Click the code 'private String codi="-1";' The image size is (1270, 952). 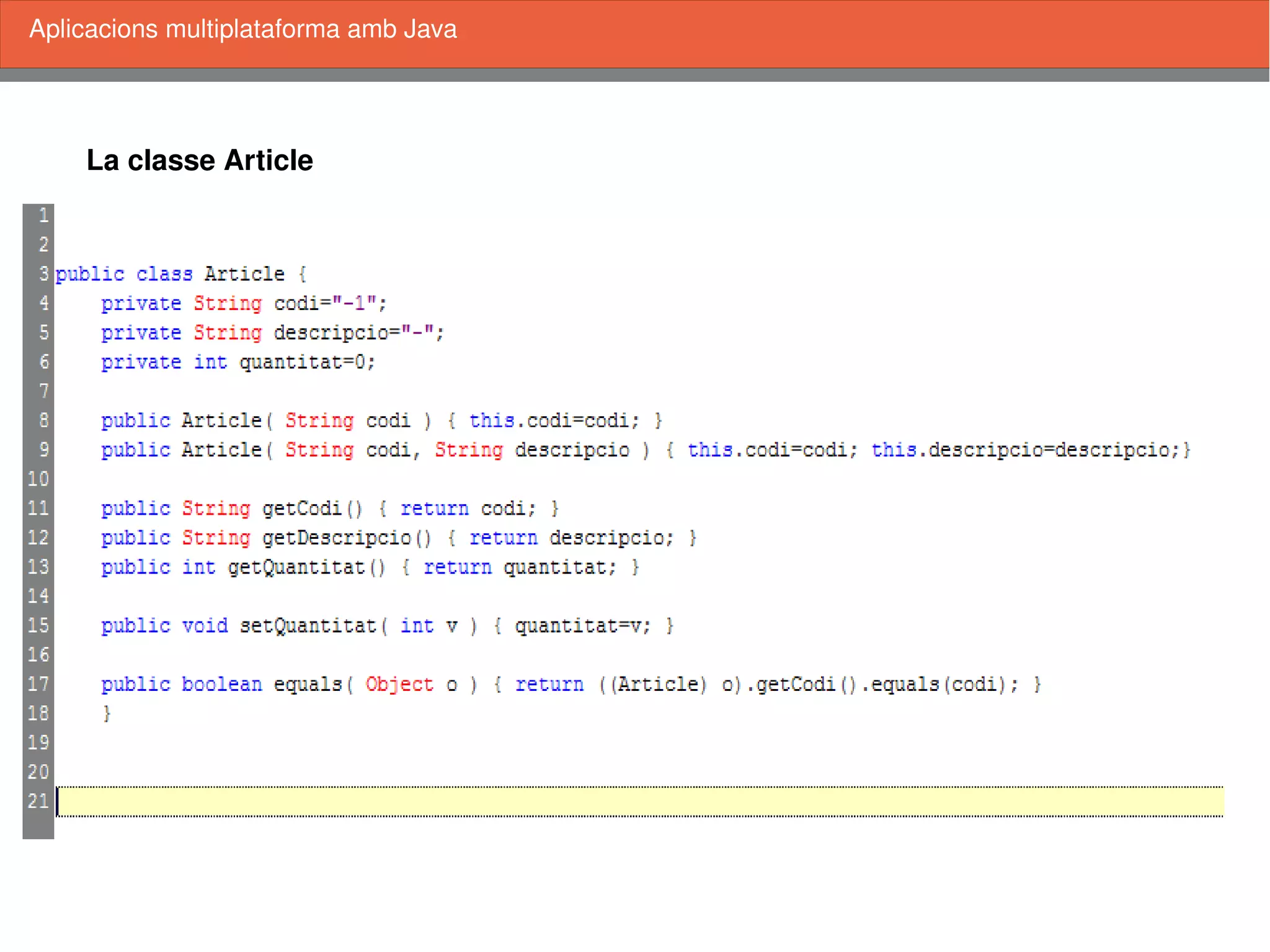tap(244, 303)
